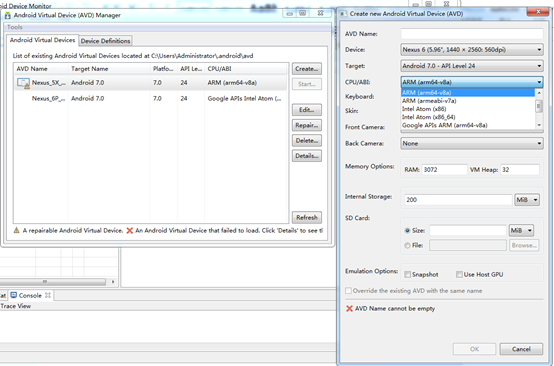Select the Console tab

(x=30, y=295)
